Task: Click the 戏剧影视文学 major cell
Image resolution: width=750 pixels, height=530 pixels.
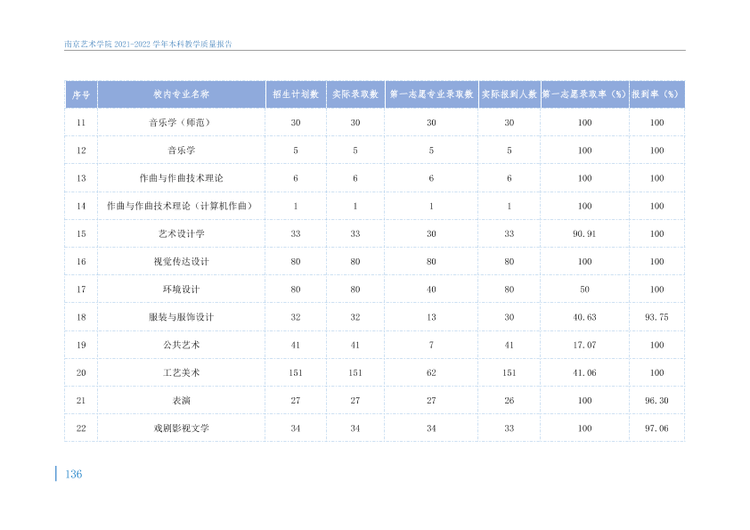Action: 181,428
